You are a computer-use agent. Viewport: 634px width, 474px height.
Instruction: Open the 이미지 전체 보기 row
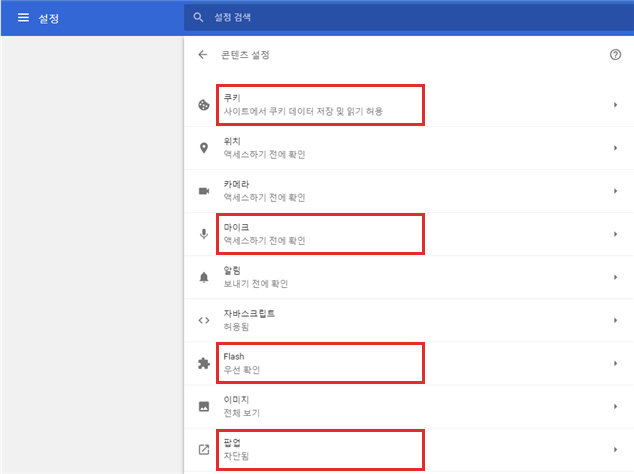pos(400,406)
